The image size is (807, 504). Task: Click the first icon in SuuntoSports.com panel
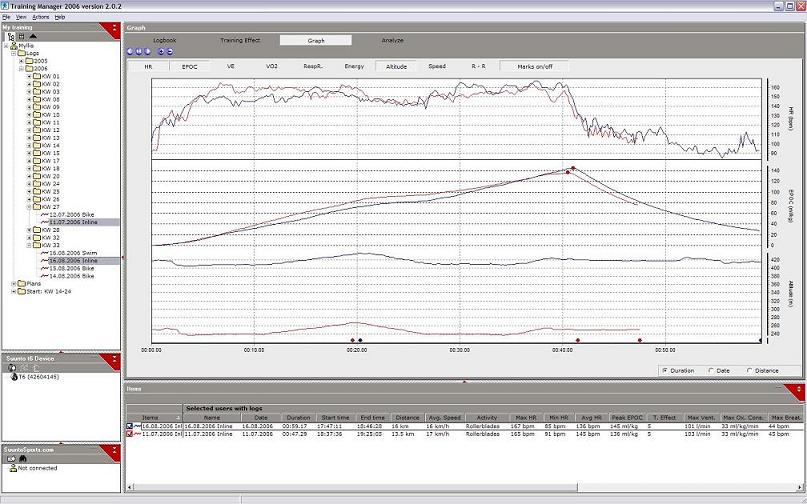pyautogui.click(x=11, y=458)
